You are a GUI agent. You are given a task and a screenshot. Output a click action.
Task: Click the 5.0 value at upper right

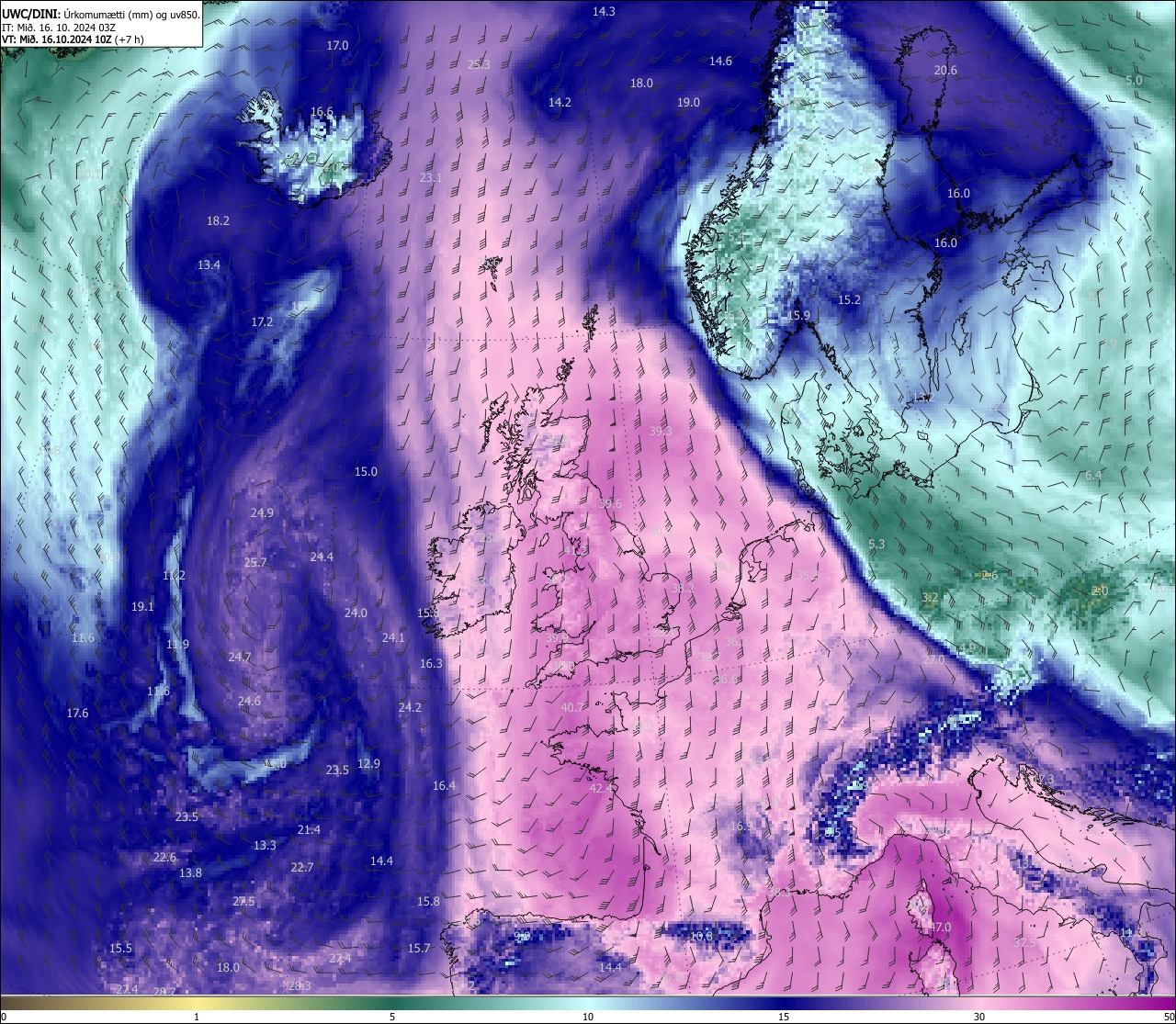[x=1134, y=80]
